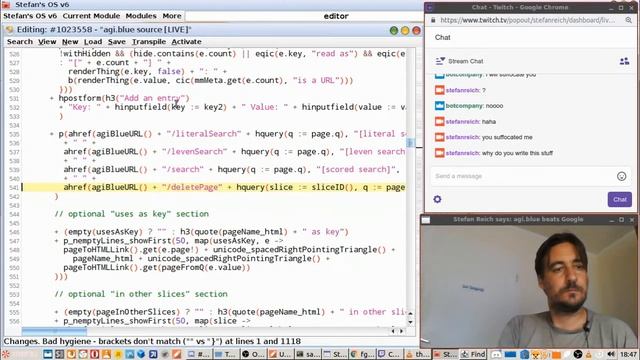Screen dimensions: 640x360
Task: Click the horizontal scroll left arrow
Action: point(393,331)
